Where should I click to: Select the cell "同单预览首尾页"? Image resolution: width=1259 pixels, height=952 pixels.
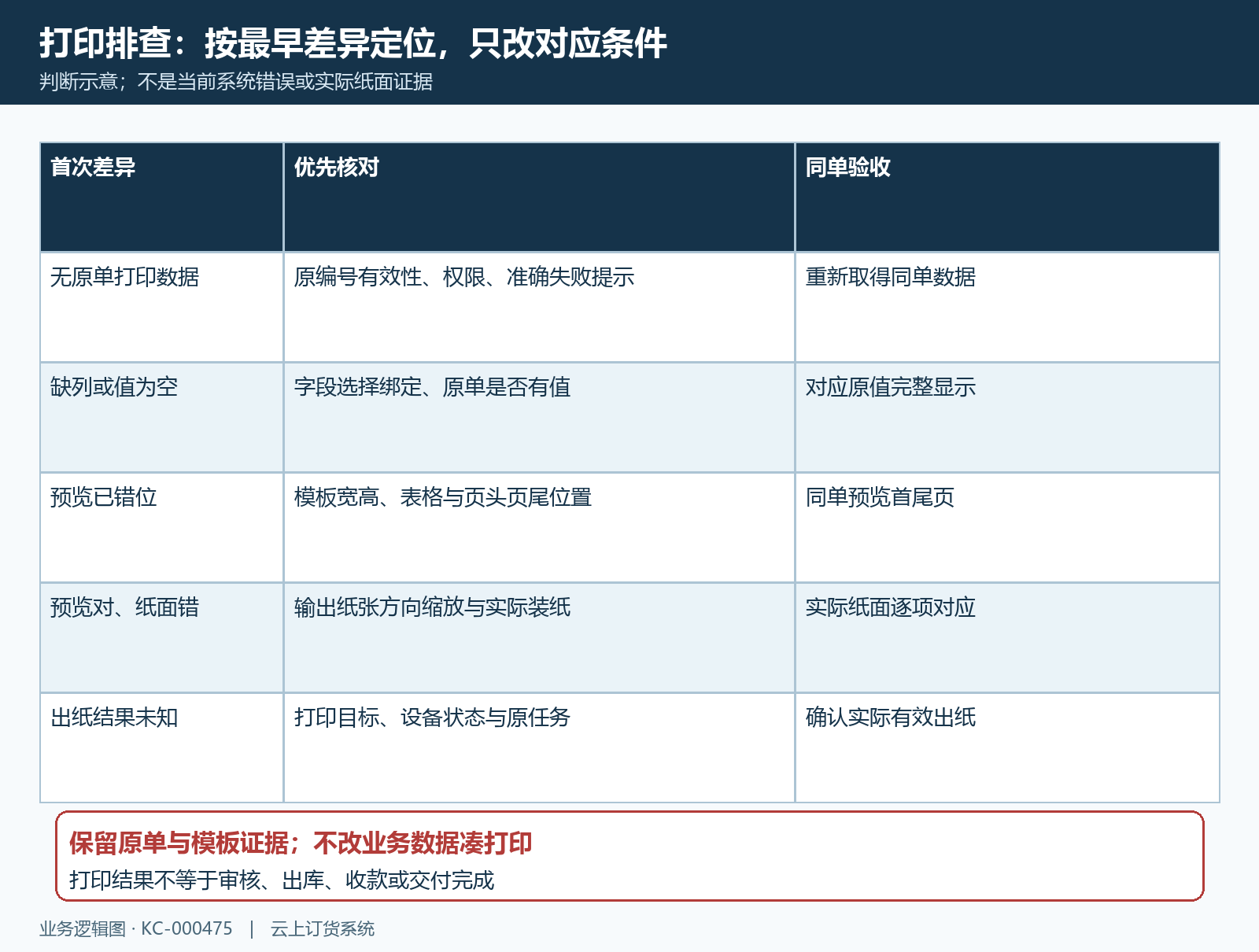click(x=1007, y=527)
